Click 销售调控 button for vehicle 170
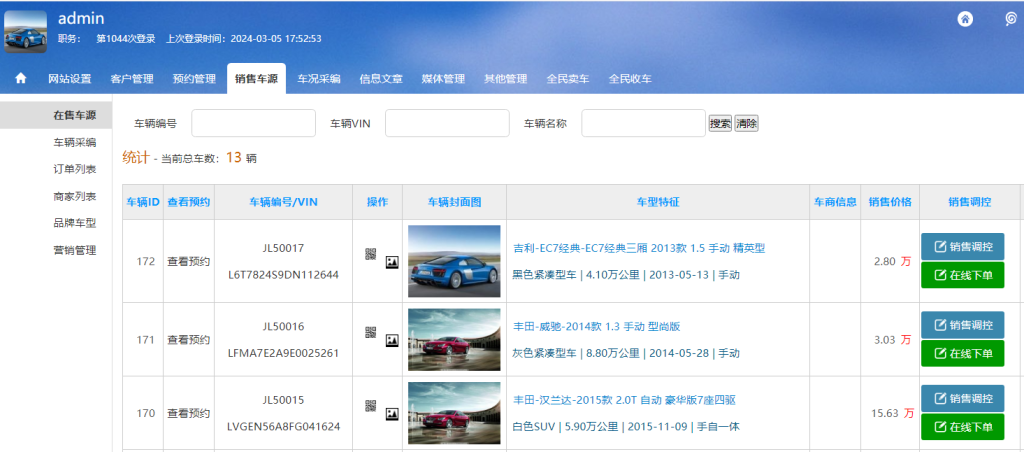 963,398
